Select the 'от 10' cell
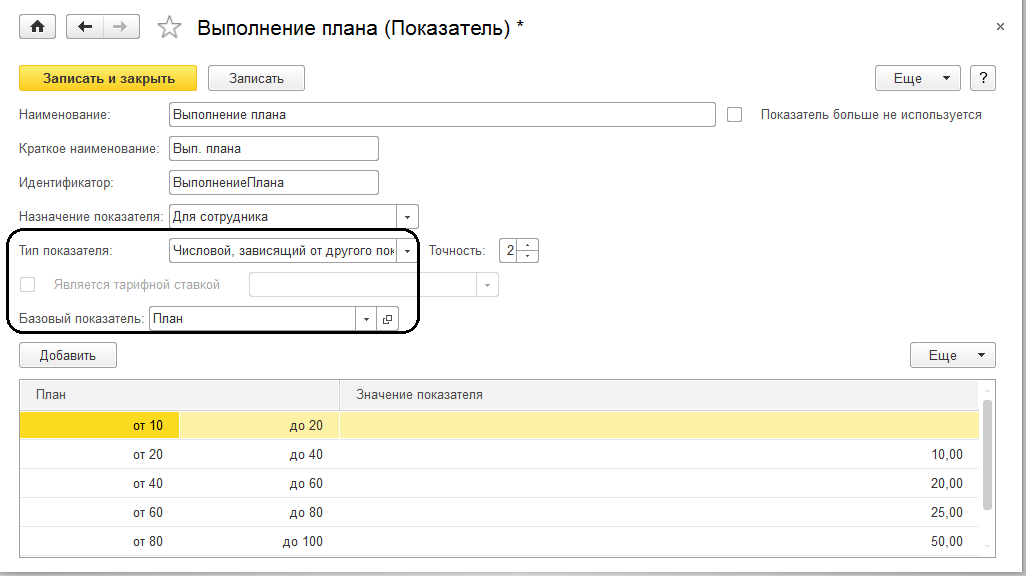 pyautogui.click(x=99, y=425)
